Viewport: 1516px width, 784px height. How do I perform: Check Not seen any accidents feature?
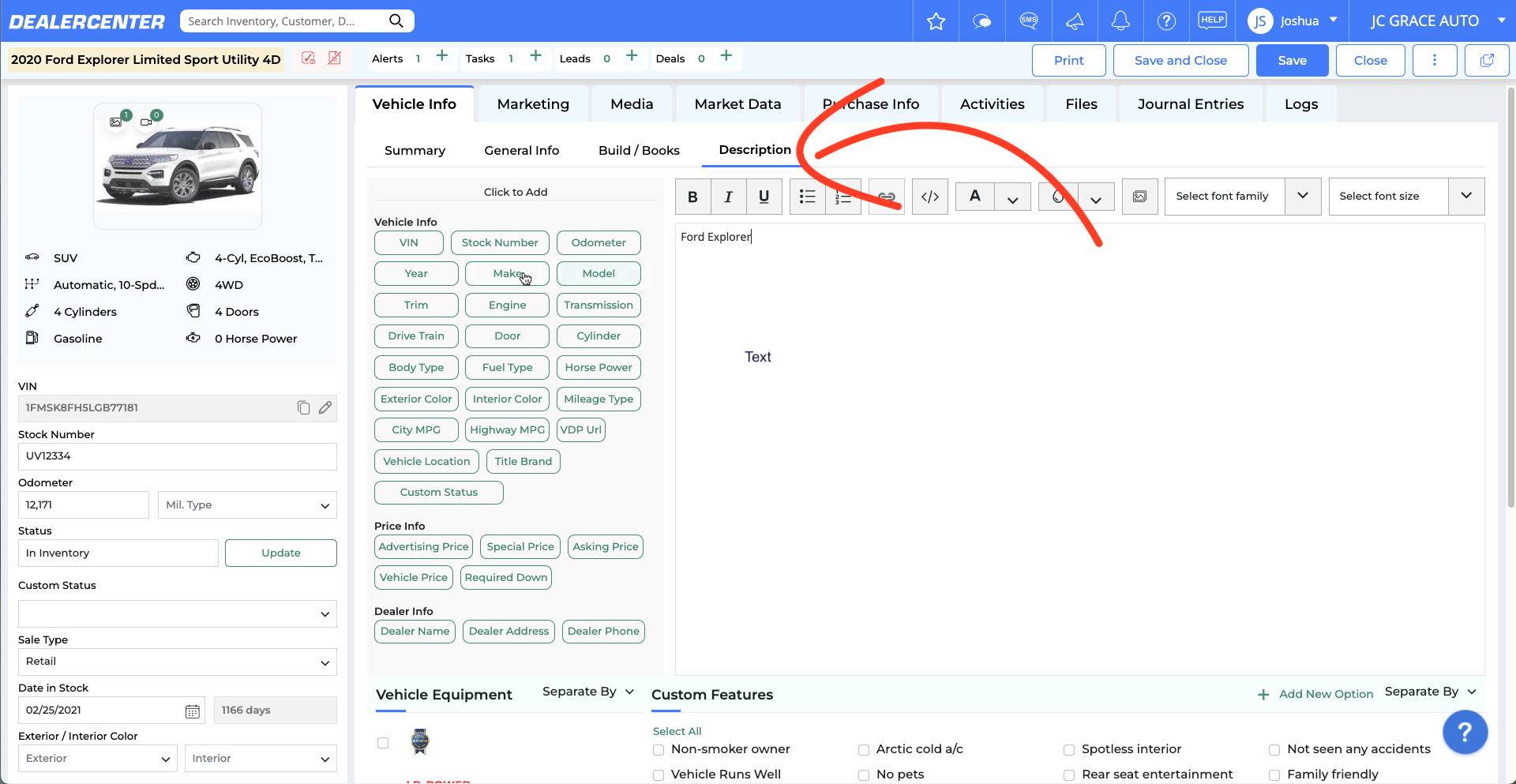pos(1274,750)
